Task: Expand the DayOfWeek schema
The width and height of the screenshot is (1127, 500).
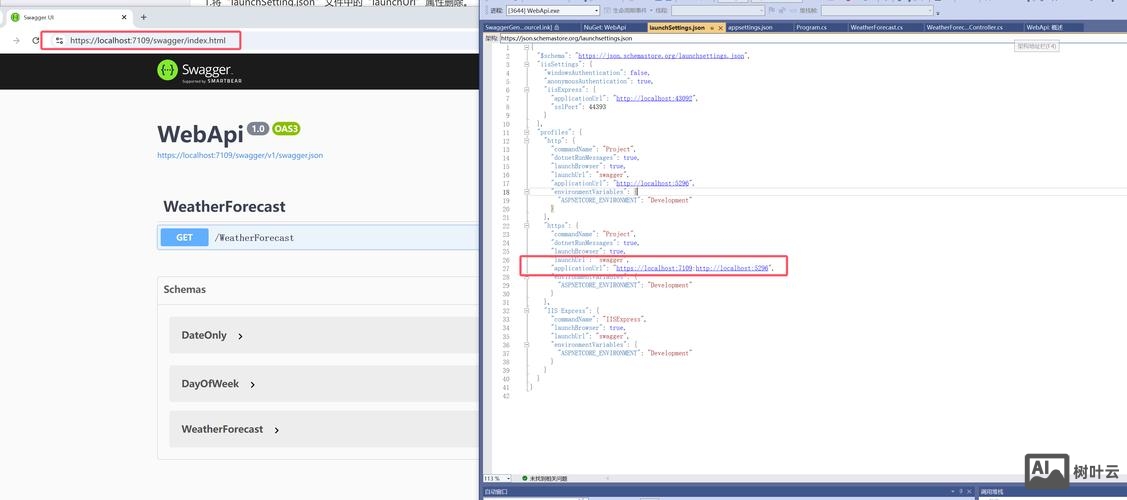Action: (252, 384)
